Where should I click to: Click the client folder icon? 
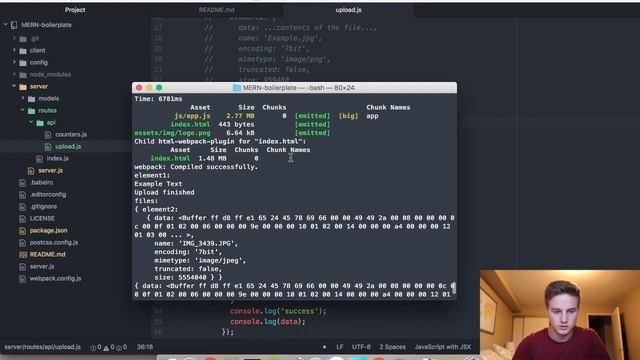[x=23, y=51]
